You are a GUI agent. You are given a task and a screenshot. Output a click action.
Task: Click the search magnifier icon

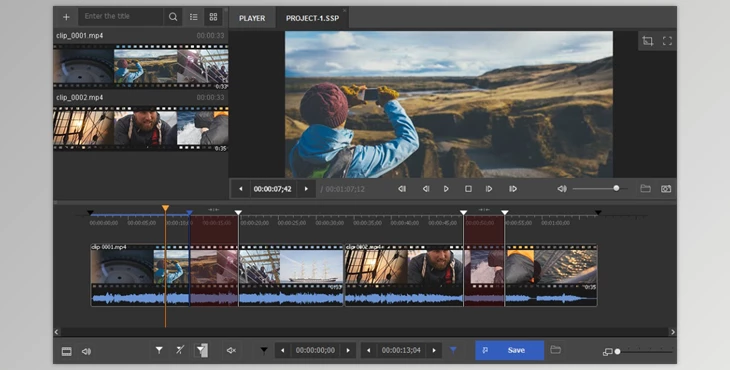click(173, 17)
